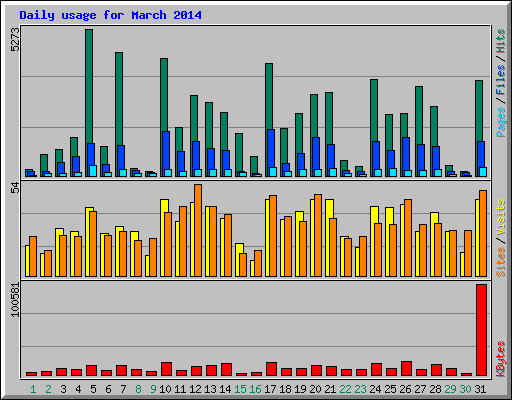This screenshot has width=512, height=400.
Task: Click day label '19' on the x-axis
Action: [x=300, y=389]
